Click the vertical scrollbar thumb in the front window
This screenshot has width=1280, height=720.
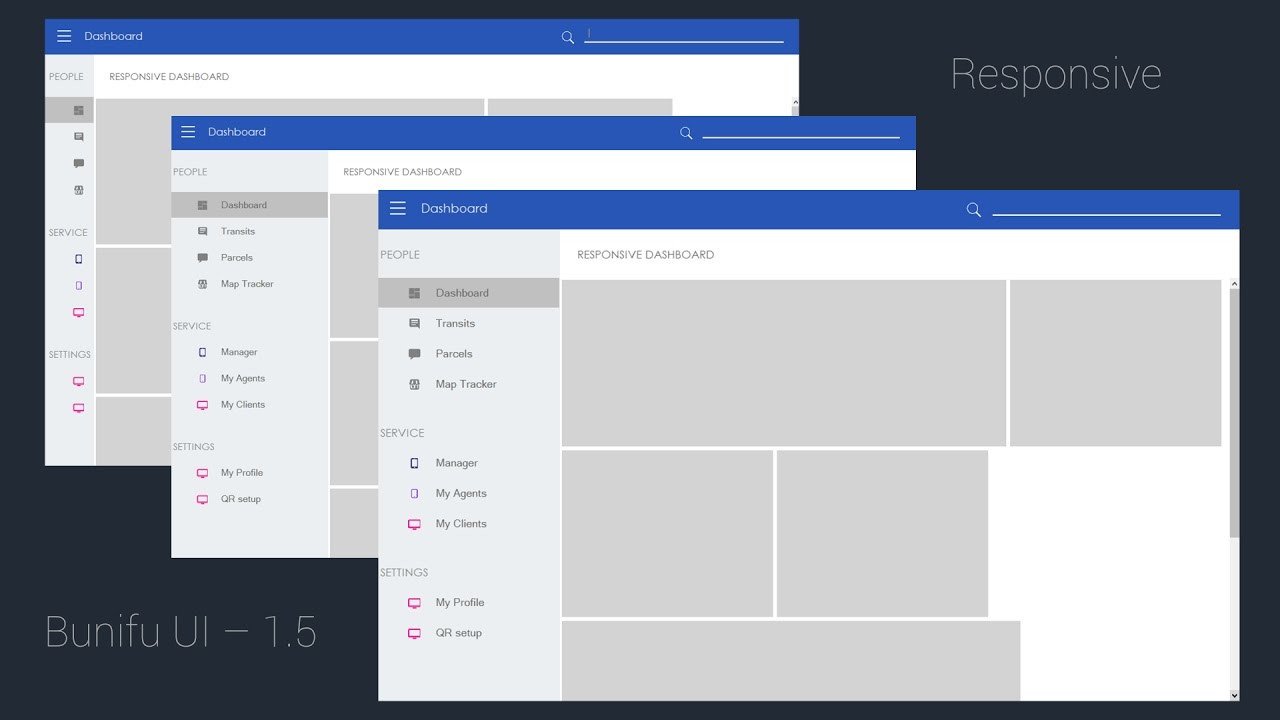pyautogui.click(x=1234, y=413)
